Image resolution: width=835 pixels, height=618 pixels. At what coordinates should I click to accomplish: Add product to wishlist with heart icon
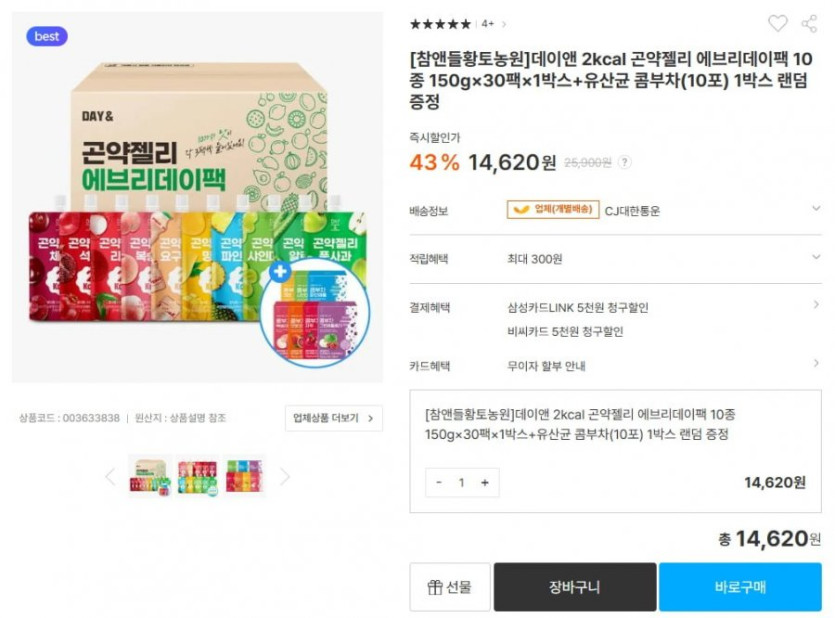pyautogui.click(x=777, y=23)
